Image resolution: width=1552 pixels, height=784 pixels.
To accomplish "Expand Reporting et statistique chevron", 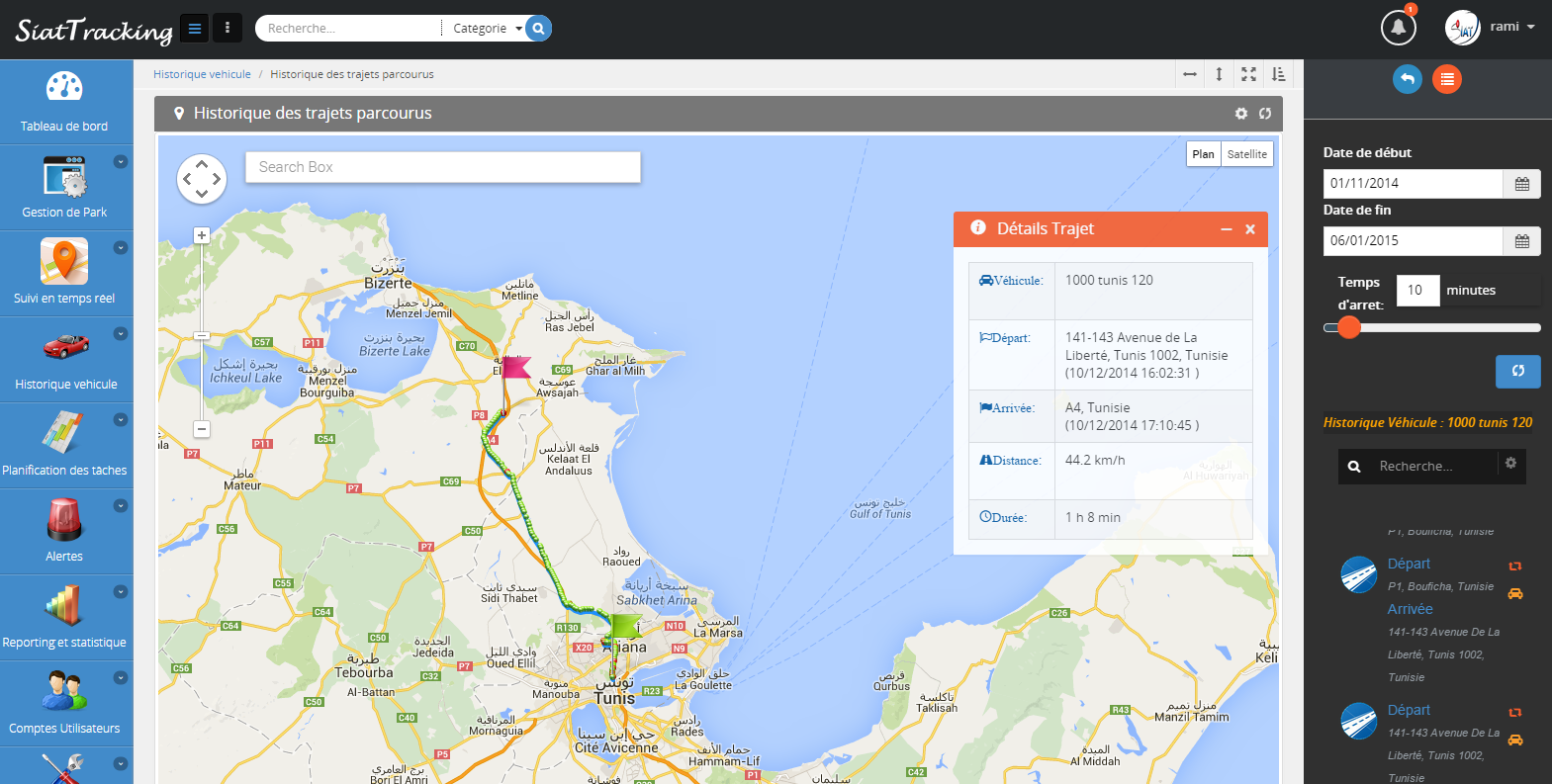I will point(121,591).
